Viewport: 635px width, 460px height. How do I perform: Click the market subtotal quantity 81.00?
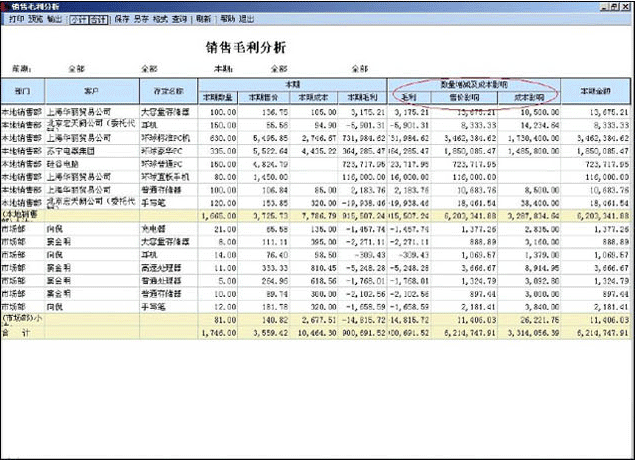[x=218, y=320]
